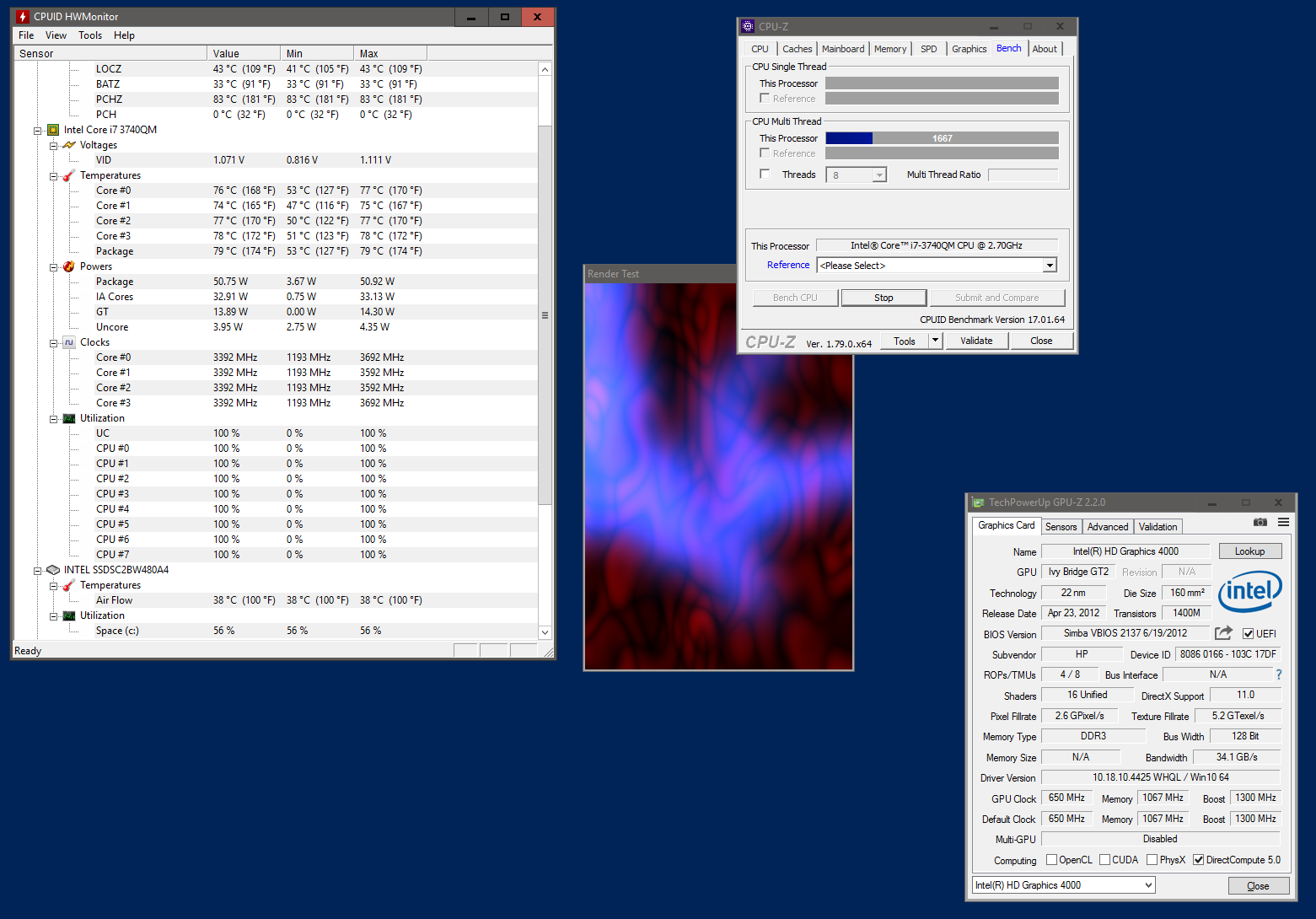Open the Tools dropdown arrow in CPU-Z
This screenshot has width=1316, height=919.
(935, 341)
